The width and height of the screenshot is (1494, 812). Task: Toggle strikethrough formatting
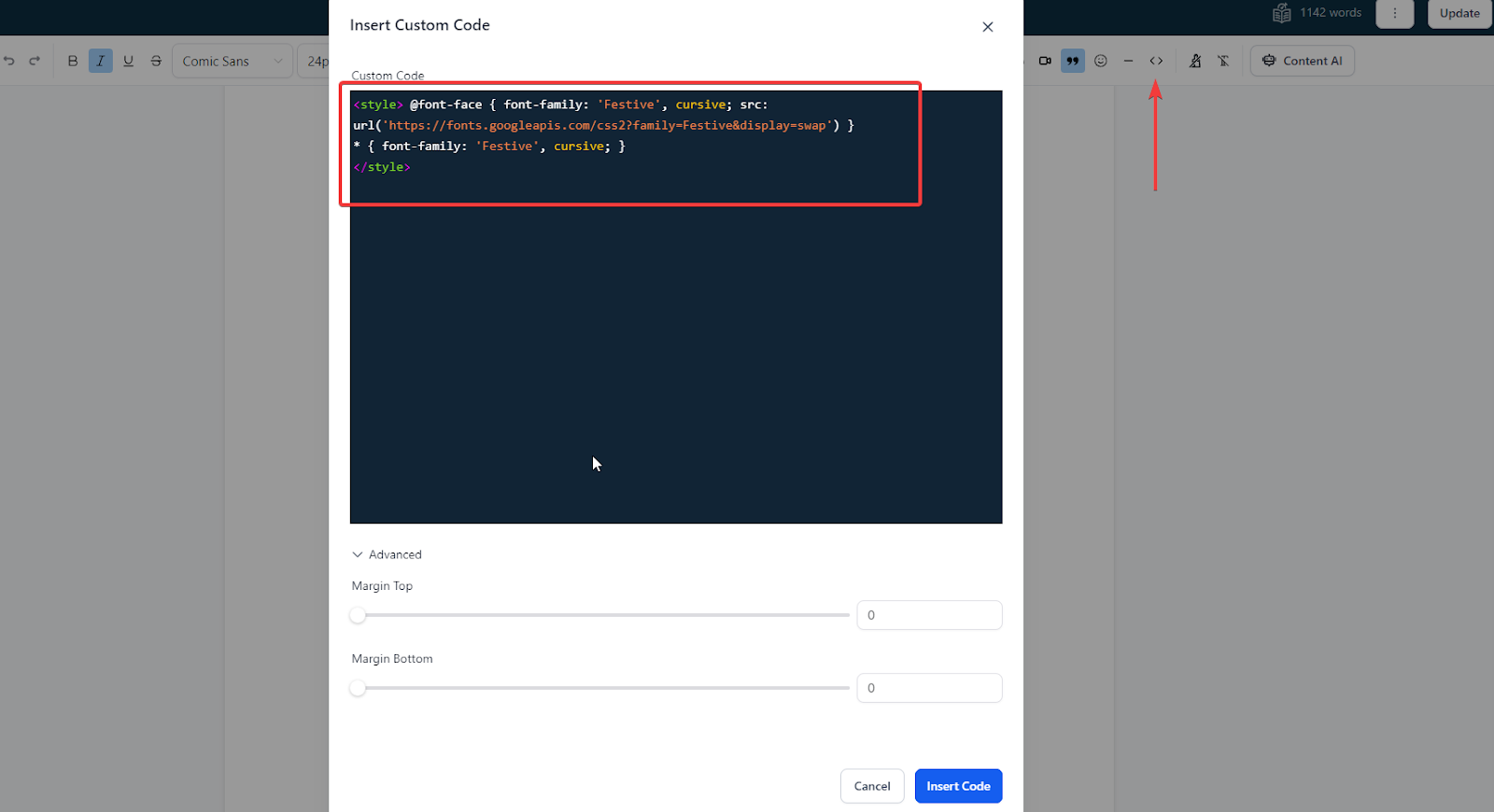pyautogui.click(x=156, y=61)
